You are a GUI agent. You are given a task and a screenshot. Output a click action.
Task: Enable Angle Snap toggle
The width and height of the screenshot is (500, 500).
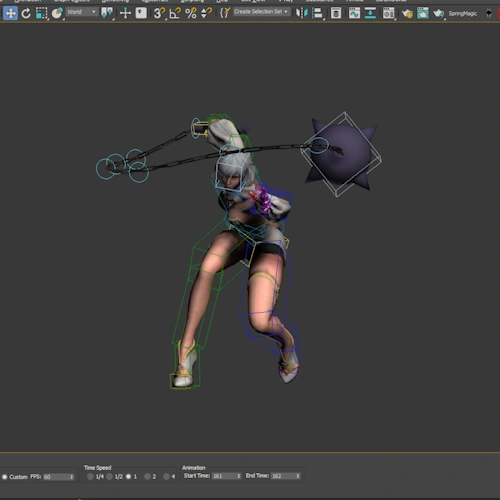(x=175, y=13)
